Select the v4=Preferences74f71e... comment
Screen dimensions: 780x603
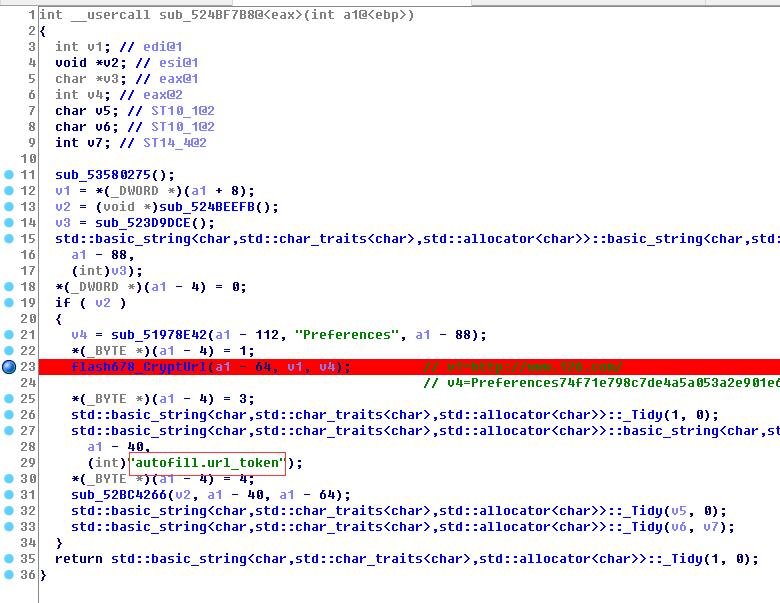[x=601, y=383]
